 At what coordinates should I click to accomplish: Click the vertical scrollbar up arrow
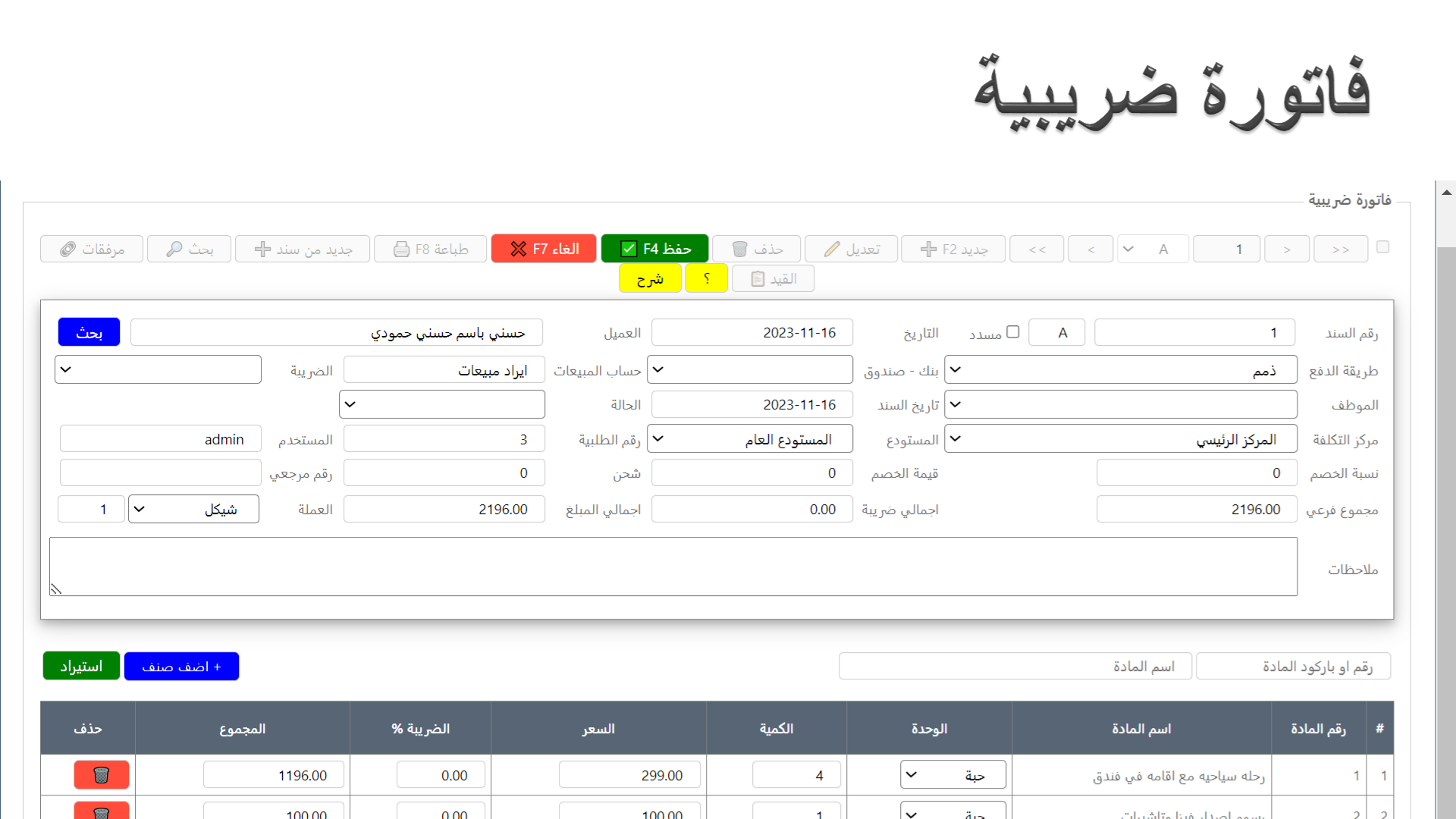(x=1447, y=193)
